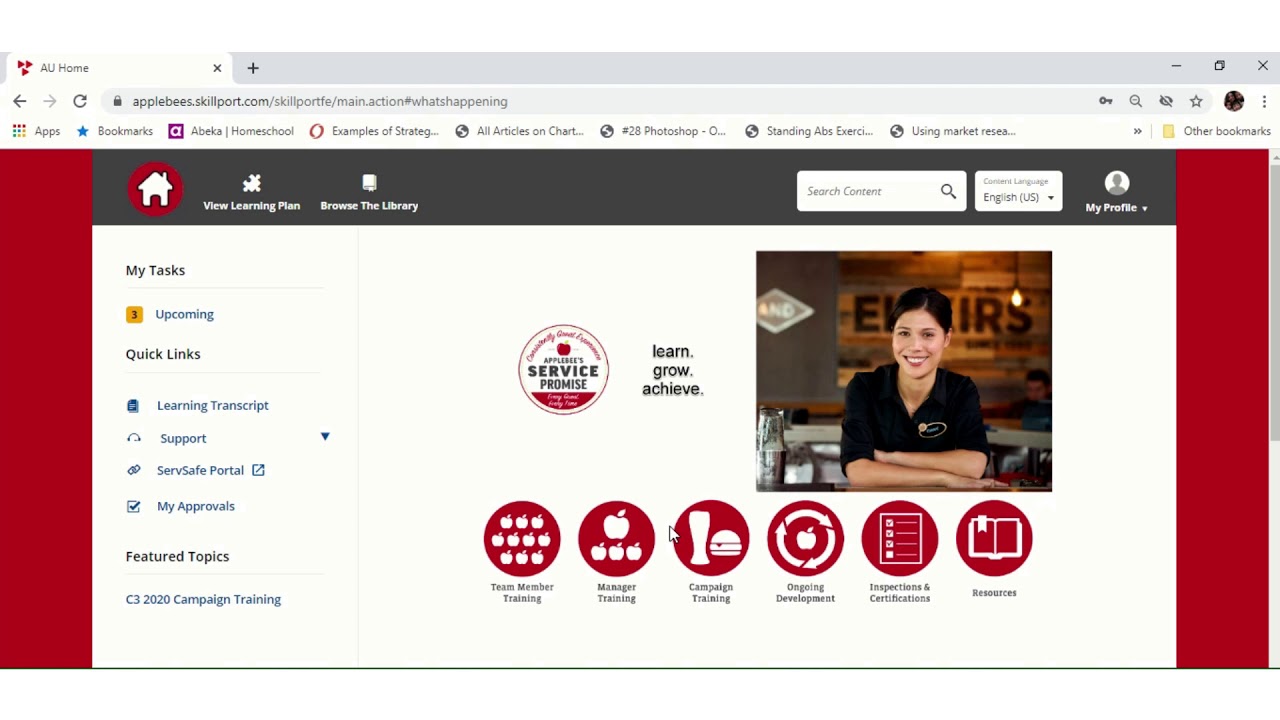Click the crossed-out eye icon in address bar
The width and height of the screenshot is (1280, 720).
pyautogui.click(x=1166, y=101)
